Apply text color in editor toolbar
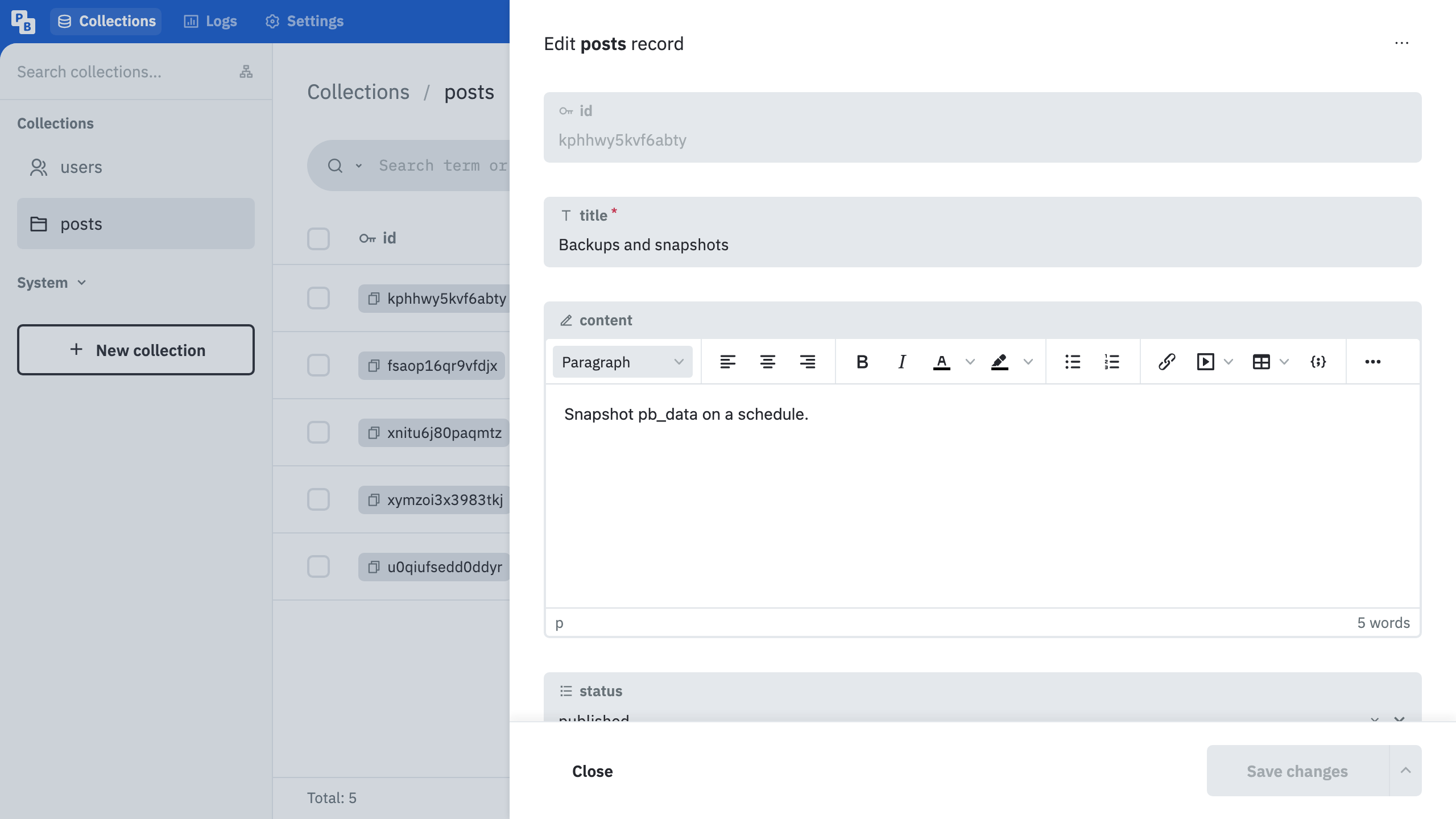This screenshot has height=819, width=1456. (942, 362)
